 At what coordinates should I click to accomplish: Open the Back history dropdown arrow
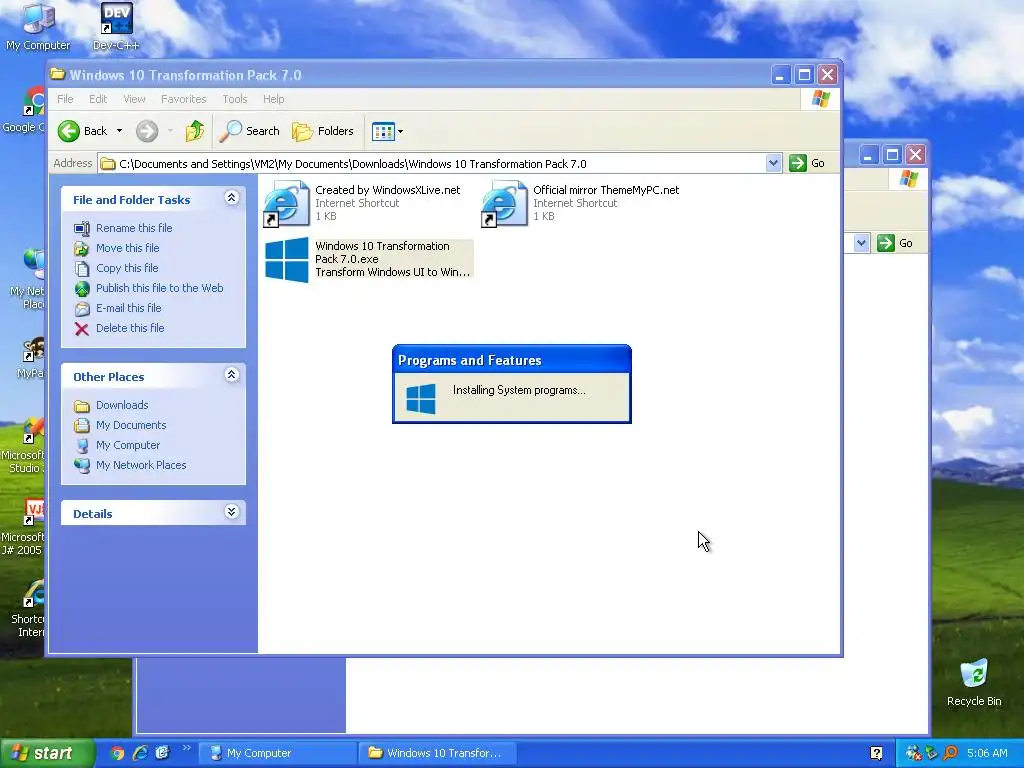(x=120, y=131)
